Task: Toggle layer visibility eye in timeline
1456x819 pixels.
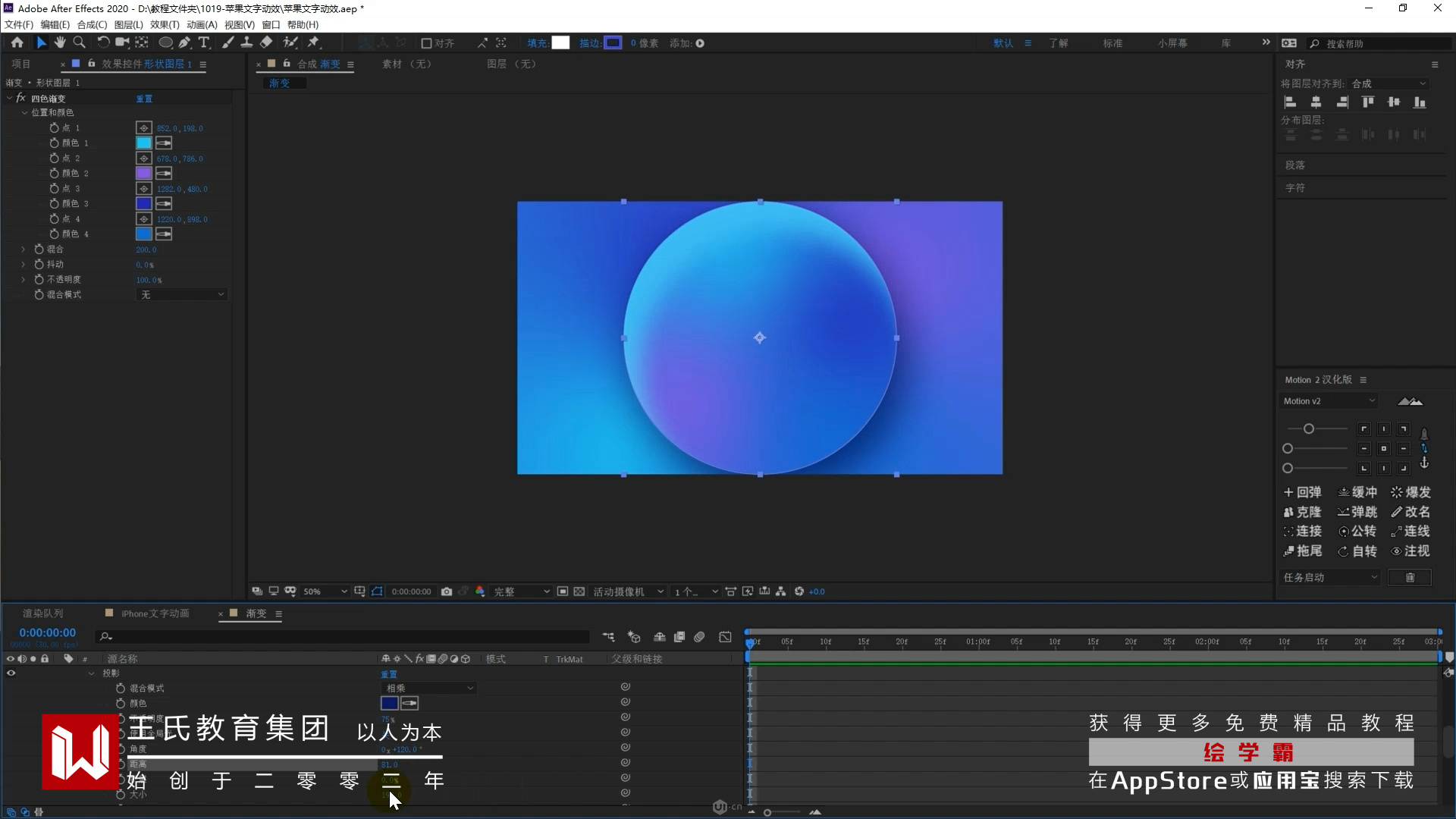Action: [11, 673]
